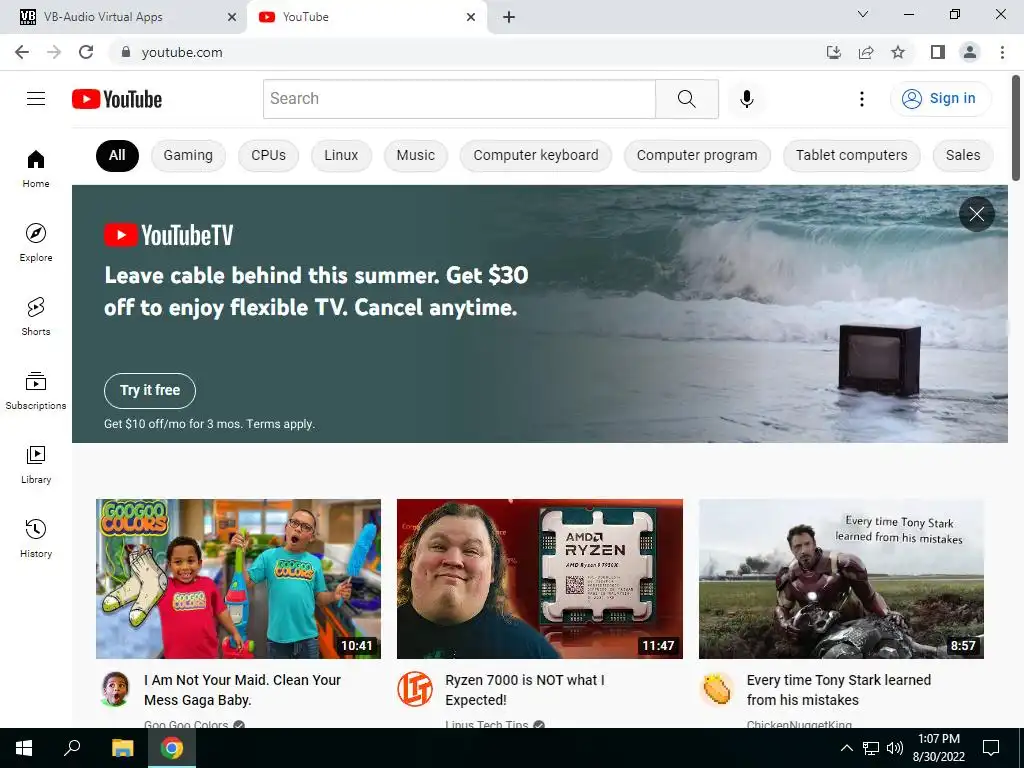Open Linus Tech Tips channel avatar
The width and height of the screenshot is (1024, 768).
point(415,688)
